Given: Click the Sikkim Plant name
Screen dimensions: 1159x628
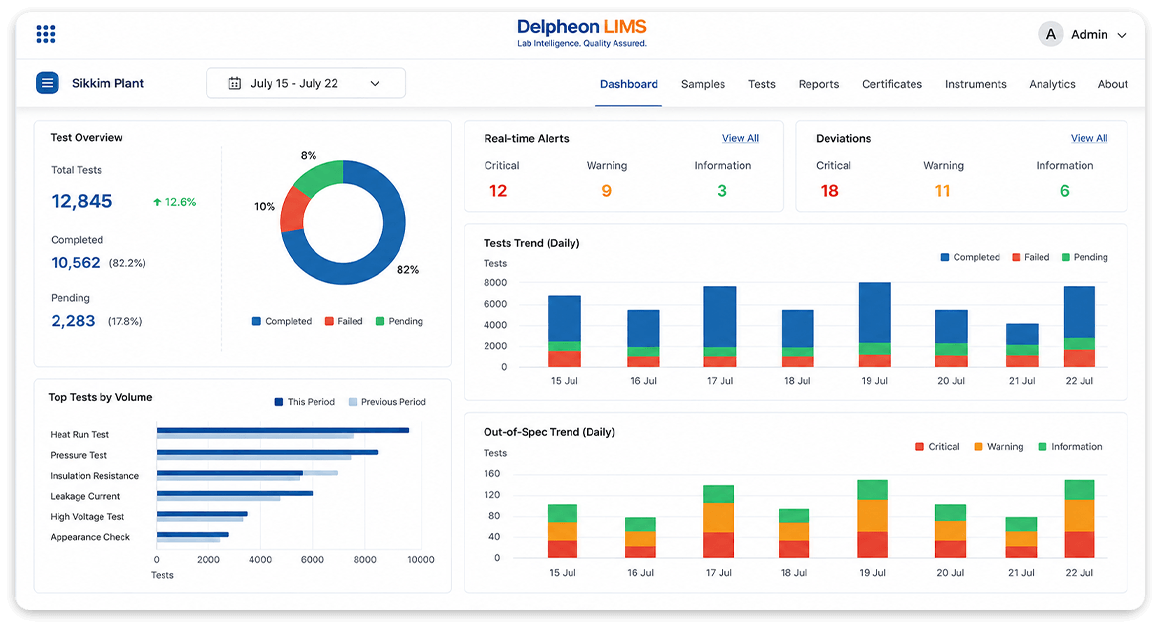Looking at the screenshot, I should 108,83.
